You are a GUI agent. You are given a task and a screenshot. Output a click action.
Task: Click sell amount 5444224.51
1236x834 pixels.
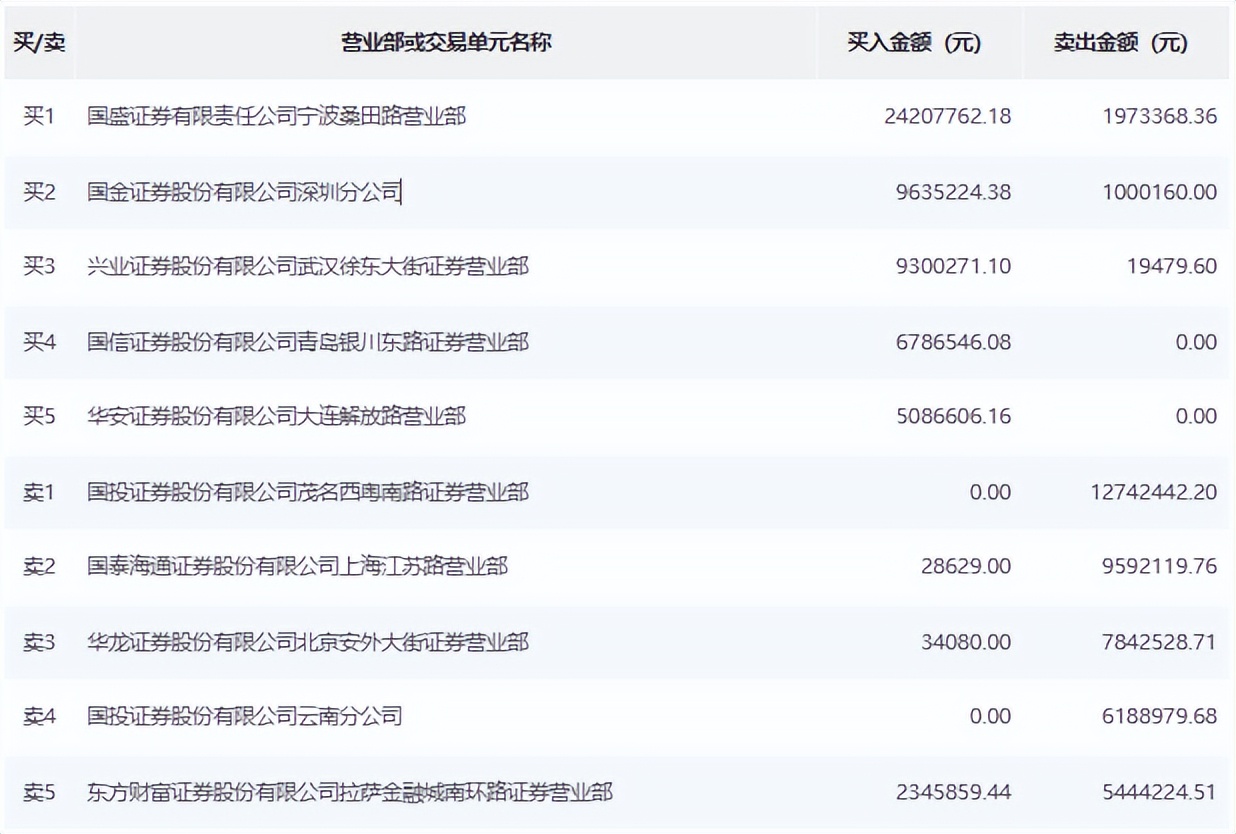1160,792
